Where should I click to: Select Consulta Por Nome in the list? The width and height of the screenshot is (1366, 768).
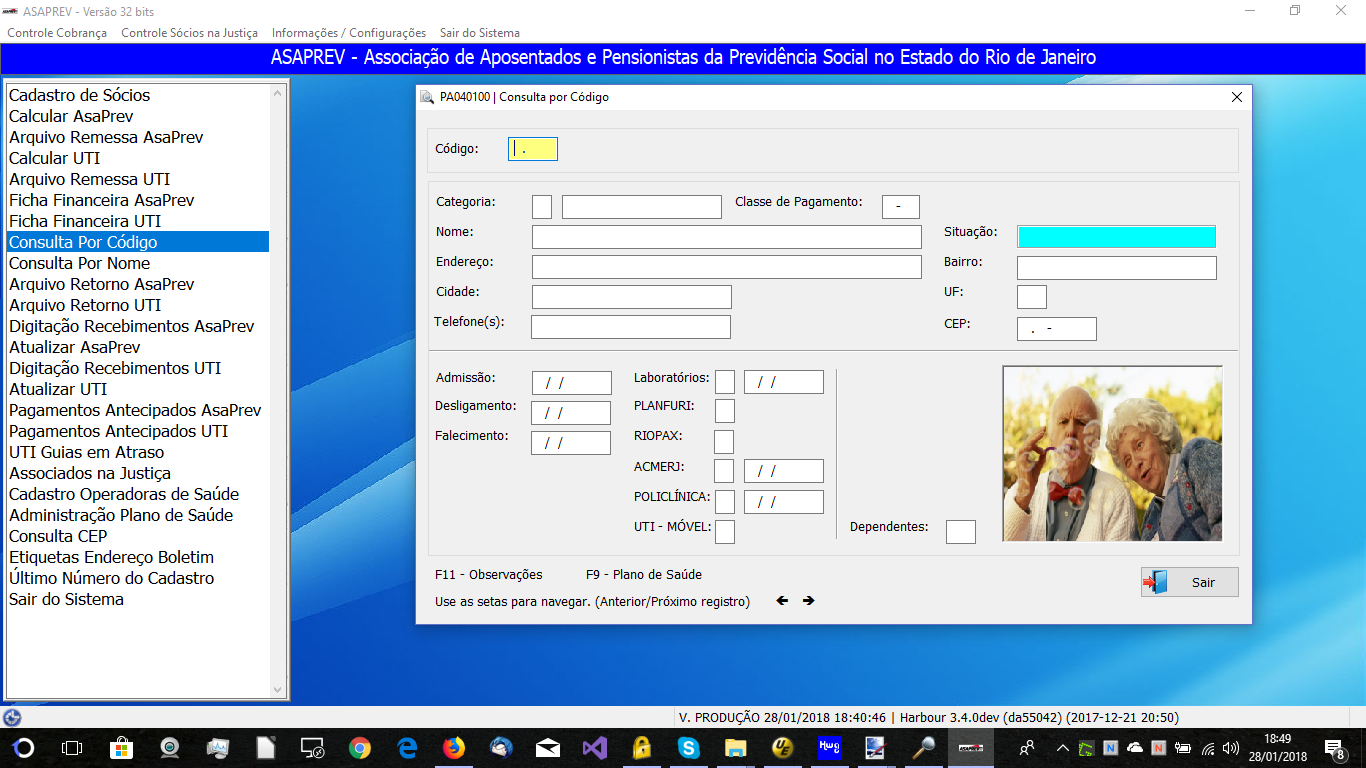[80, 263]
